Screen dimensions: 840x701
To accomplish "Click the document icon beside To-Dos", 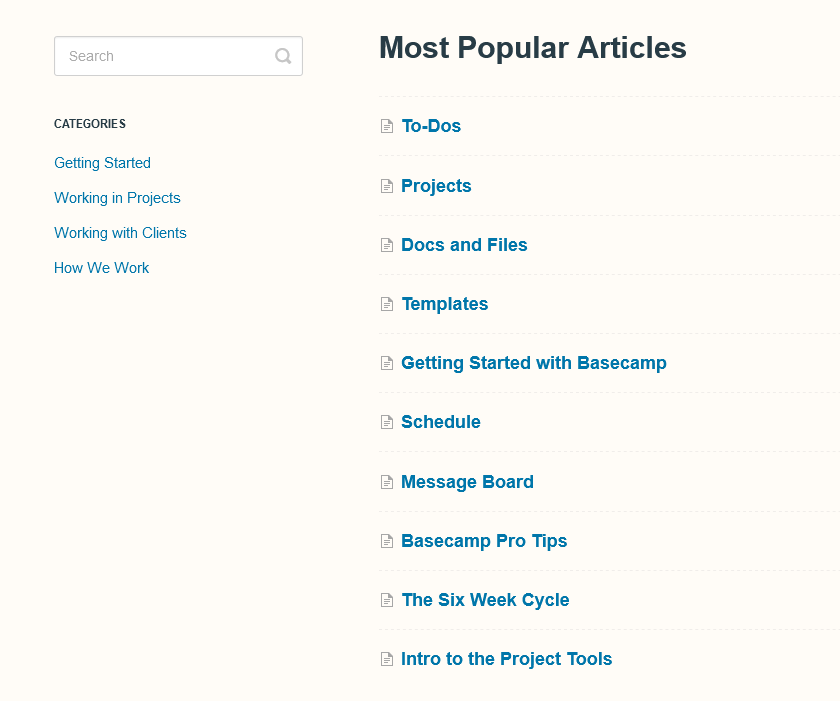I will [386, 126].
